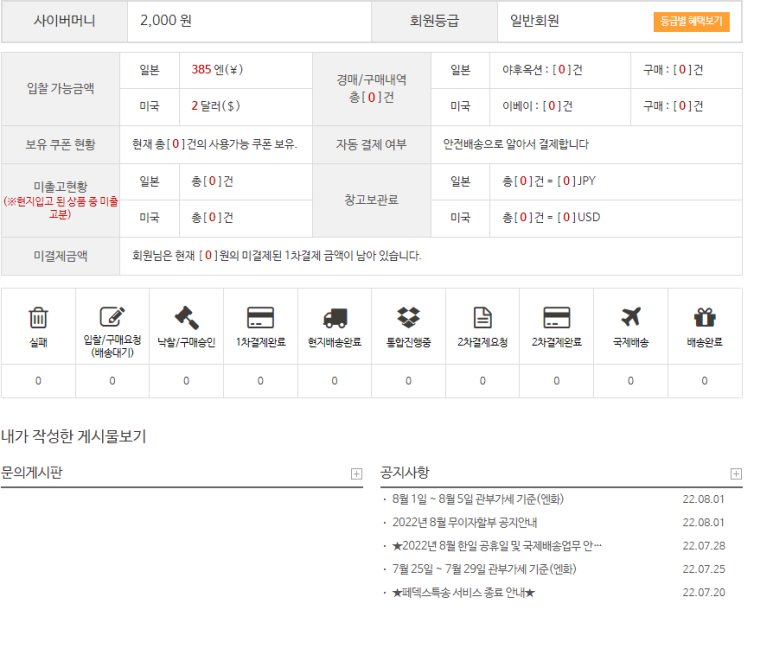
Task: Open notice 페덱스특송 서비스 종료 안내
Action: coord(463,592)
